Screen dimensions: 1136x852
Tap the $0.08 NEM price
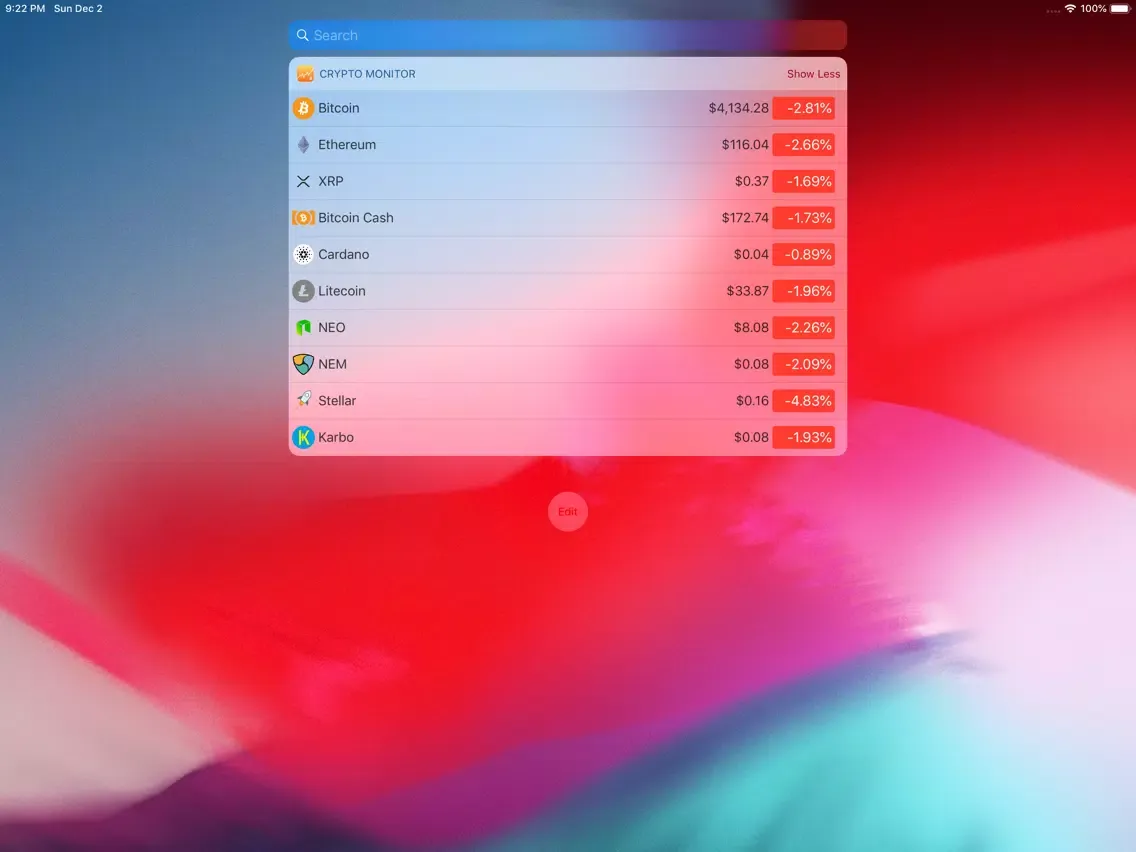751,364
